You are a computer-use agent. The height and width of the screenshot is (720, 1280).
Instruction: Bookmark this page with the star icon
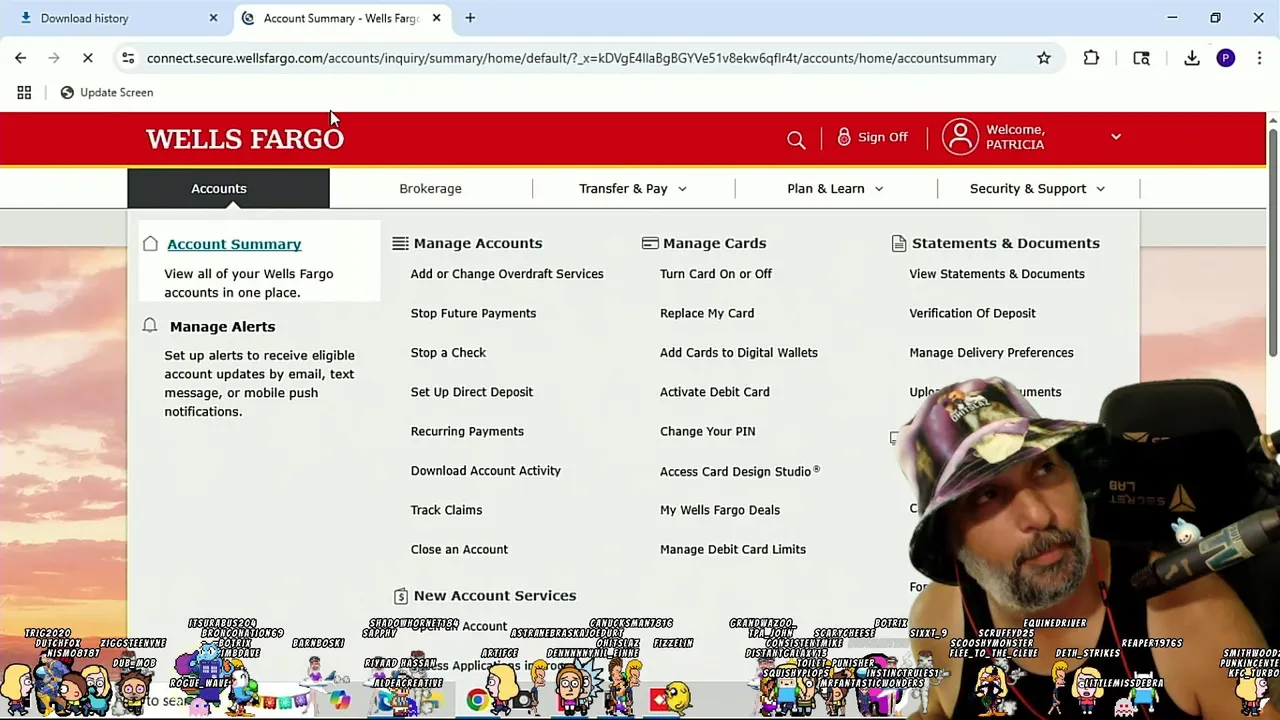1044,58
